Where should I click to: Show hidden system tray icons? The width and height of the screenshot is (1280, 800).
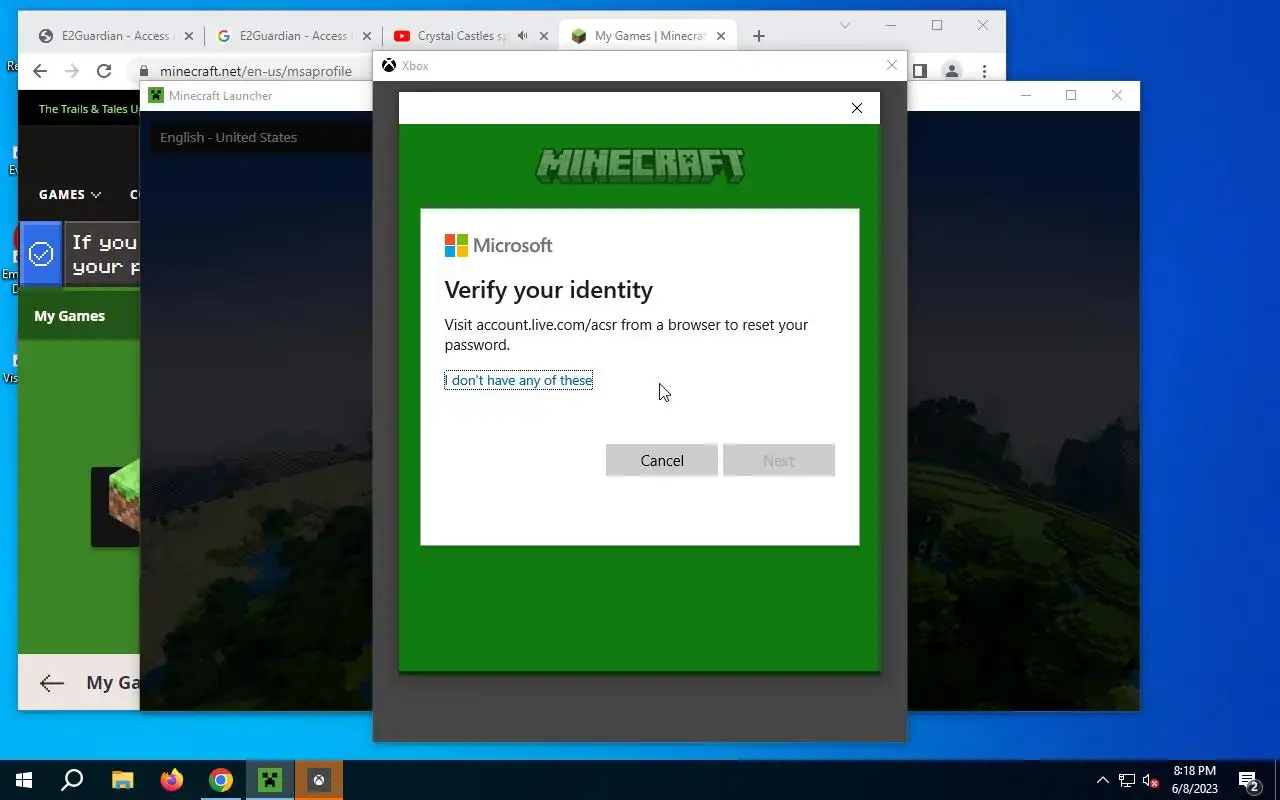[x=1103, y=780]
